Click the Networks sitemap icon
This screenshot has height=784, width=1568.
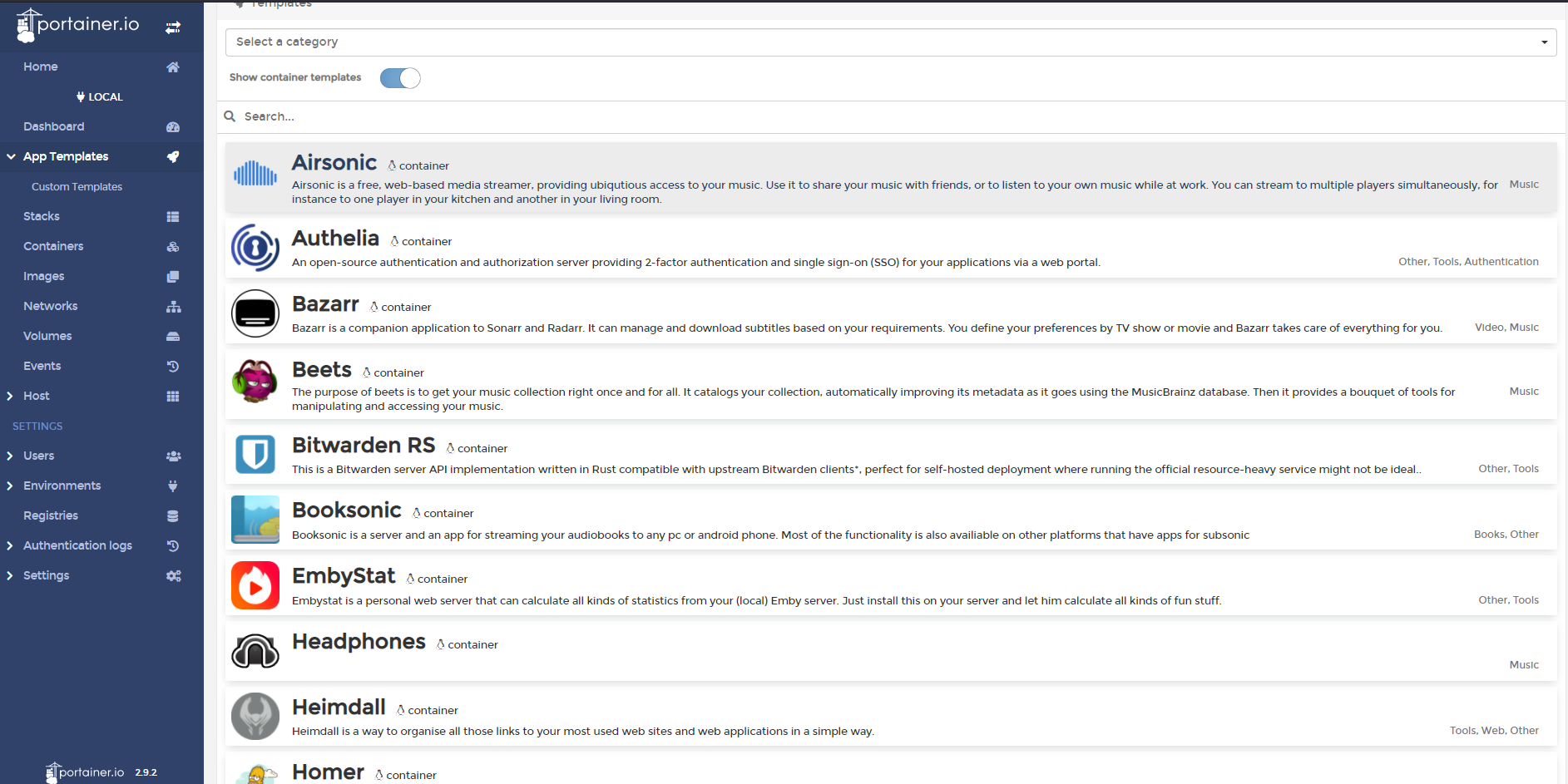[173, 307]
